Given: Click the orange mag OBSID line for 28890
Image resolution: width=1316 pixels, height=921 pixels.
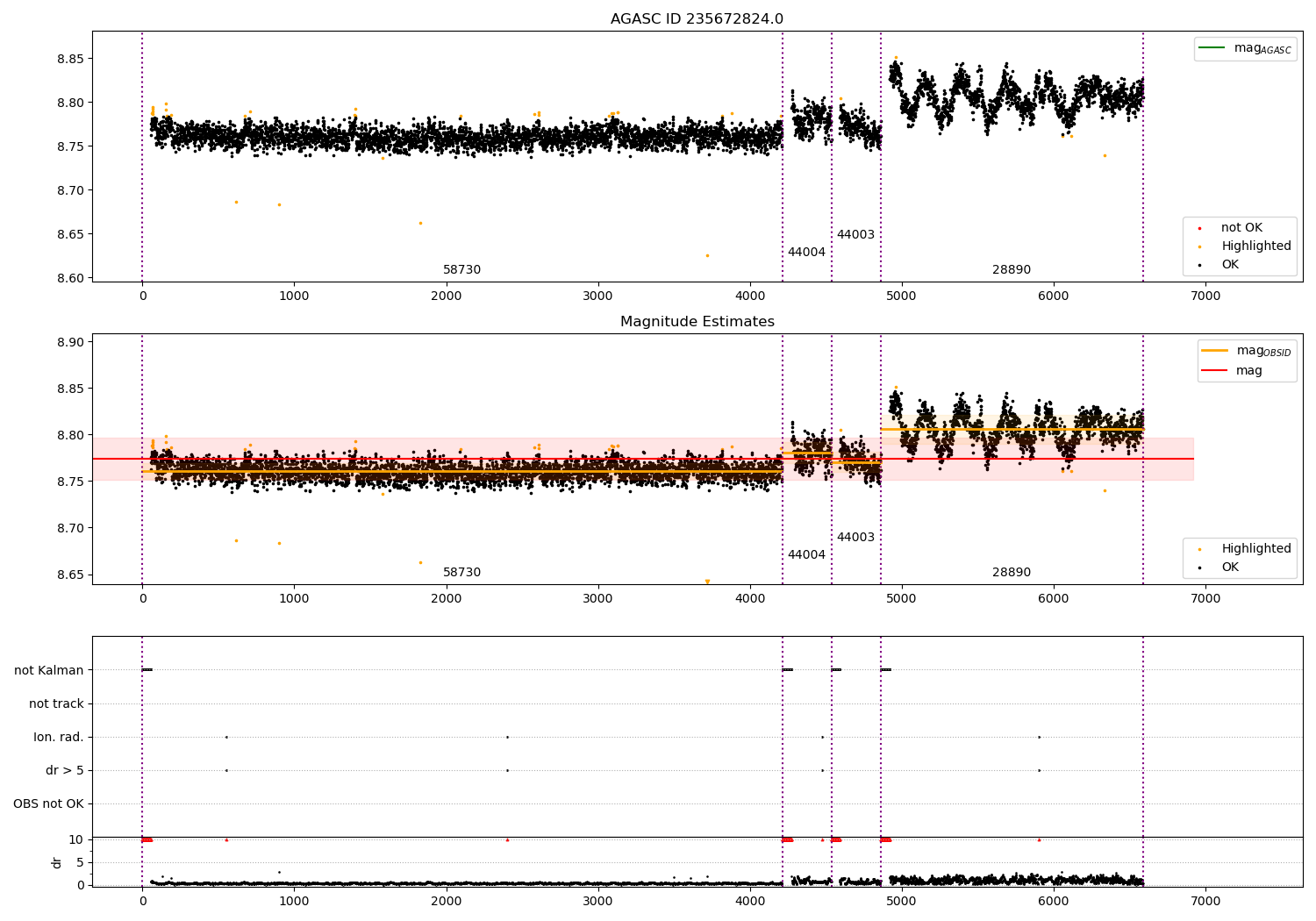Looking at the screenshot, I should point(1012,429).
